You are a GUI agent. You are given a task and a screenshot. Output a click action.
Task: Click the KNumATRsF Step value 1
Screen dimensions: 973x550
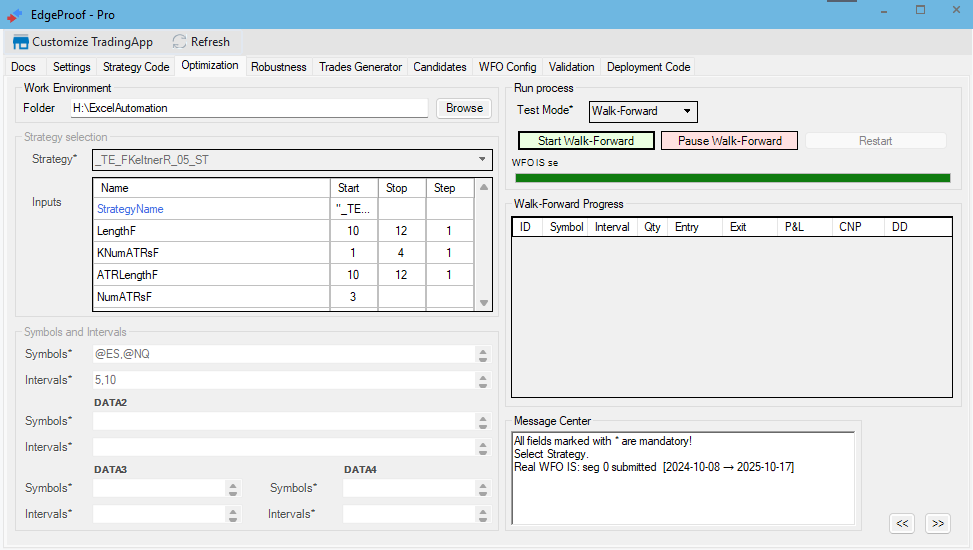pos(449,253)
